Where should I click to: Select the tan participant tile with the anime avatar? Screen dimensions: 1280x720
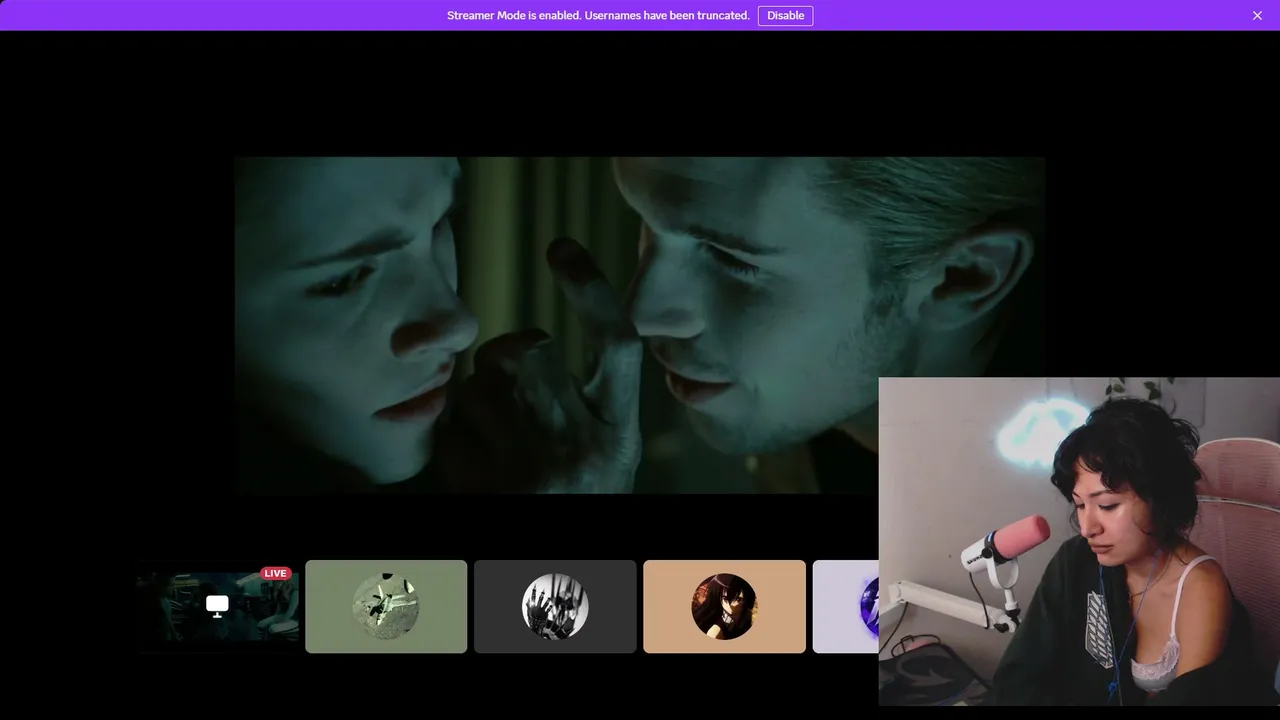coord(724,606)
